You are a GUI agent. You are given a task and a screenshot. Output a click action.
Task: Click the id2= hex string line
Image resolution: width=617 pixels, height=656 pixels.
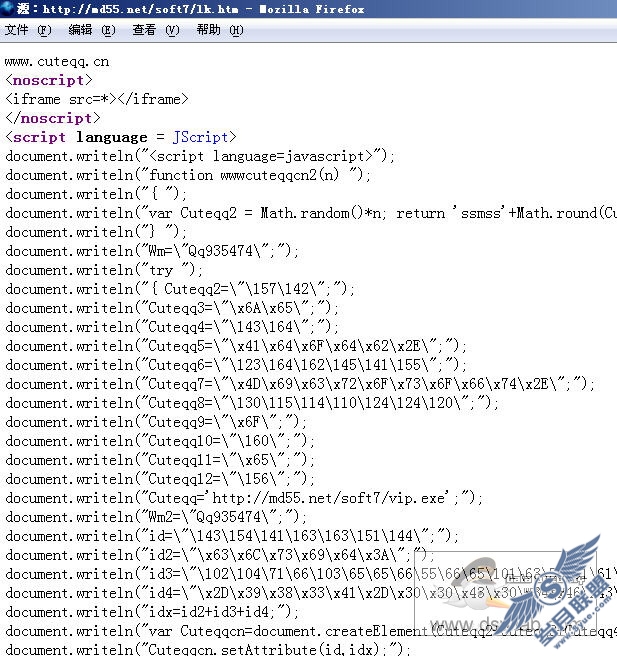point(220,555)
